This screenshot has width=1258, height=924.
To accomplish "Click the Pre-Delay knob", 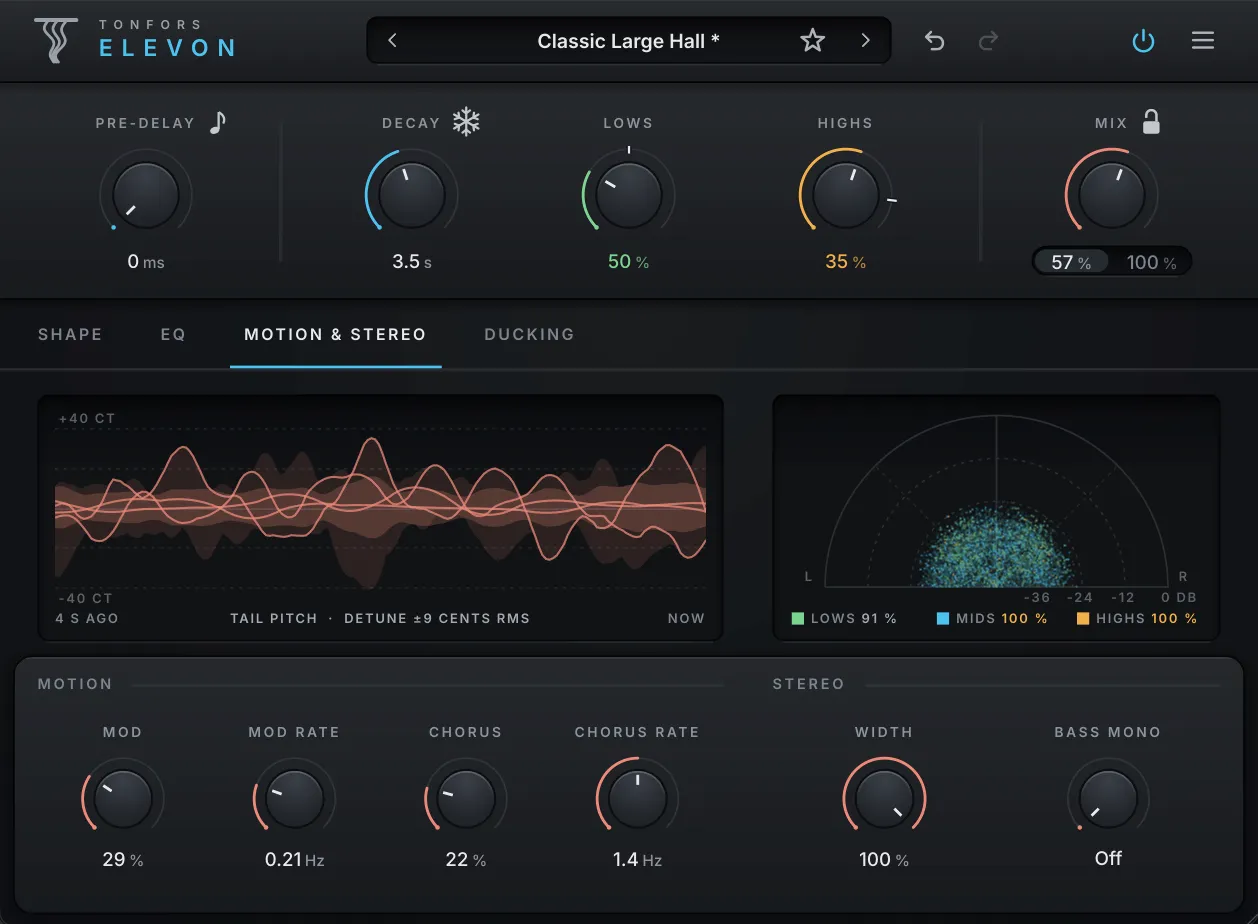I will tap(146, 194).
